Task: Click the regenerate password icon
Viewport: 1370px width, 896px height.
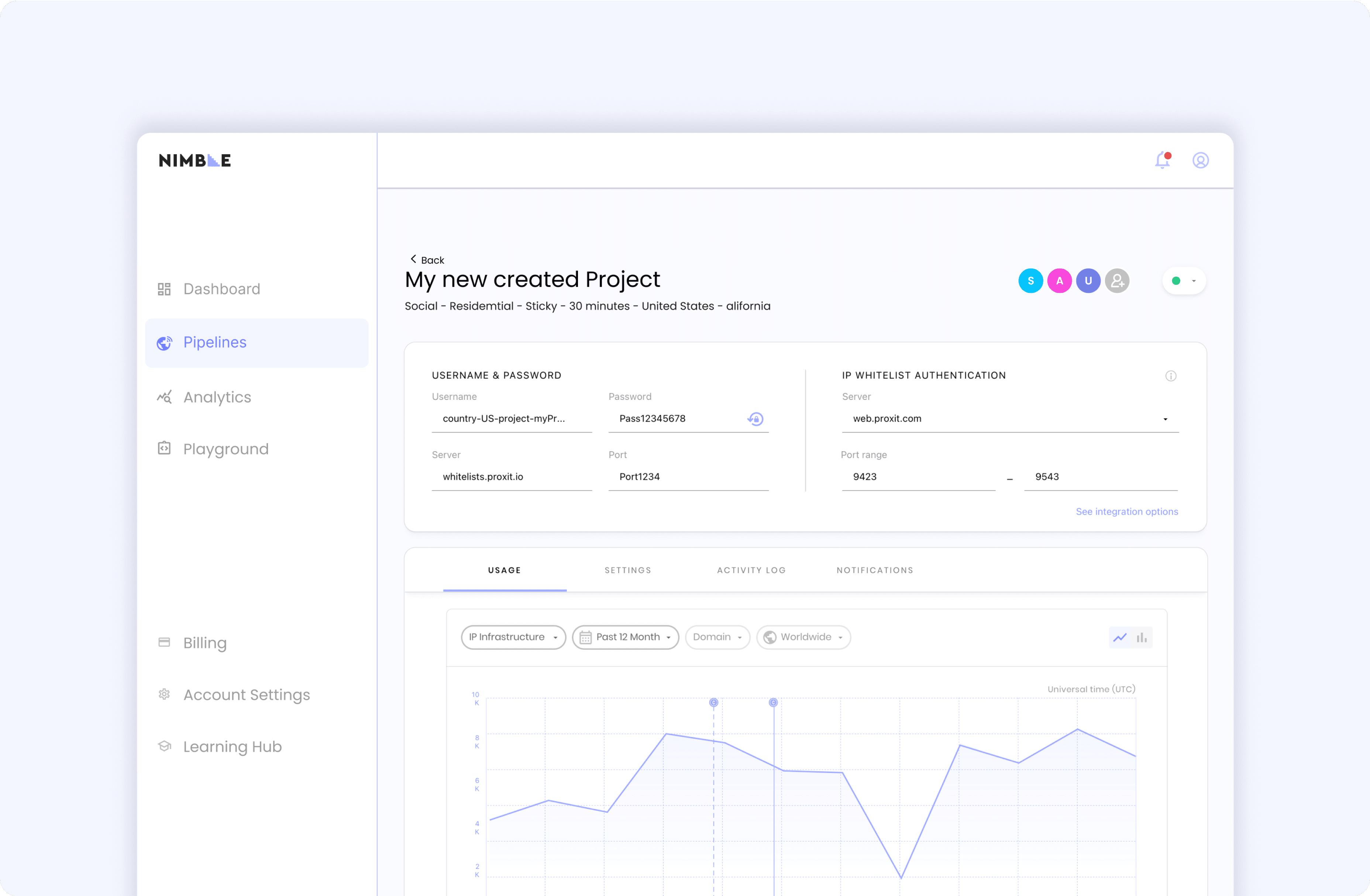Action: [x=755, y=419]
